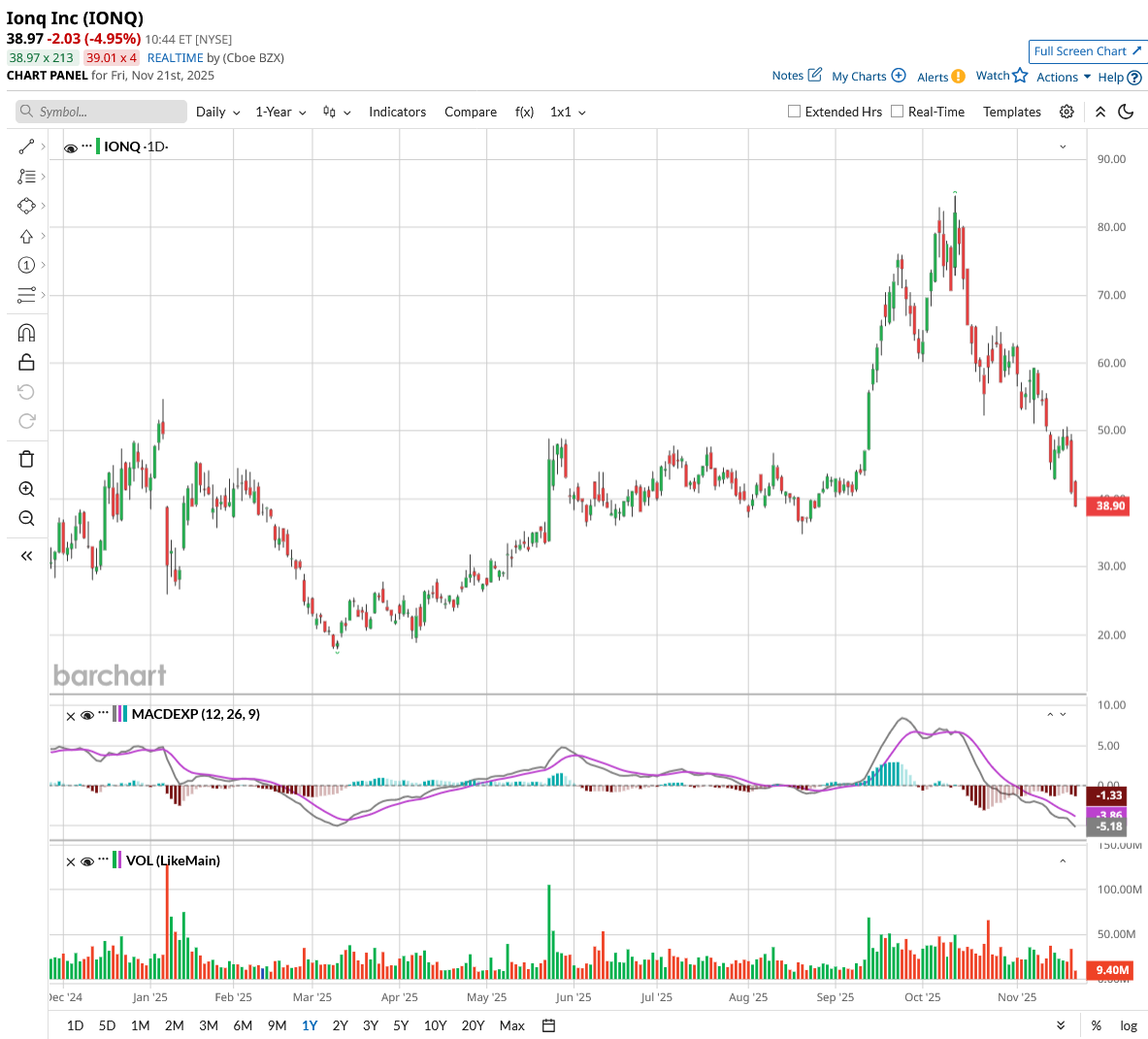The width and height of the screenshot is (1148, 1039).
Task: Move the MACDEXP pane down
Action: tap(1063, 714)
